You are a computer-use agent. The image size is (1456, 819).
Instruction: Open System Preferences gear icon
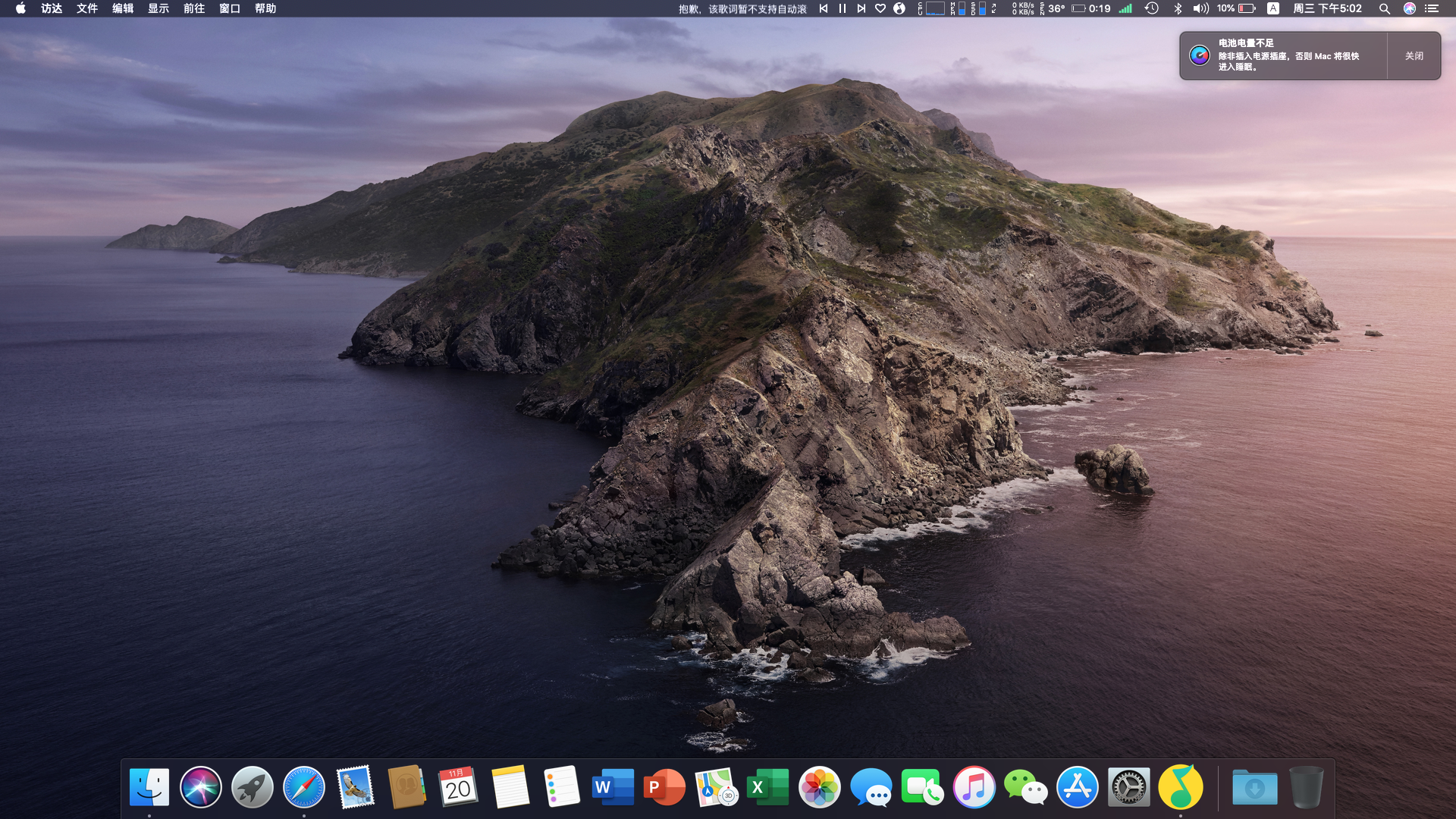pos(1128,787)
